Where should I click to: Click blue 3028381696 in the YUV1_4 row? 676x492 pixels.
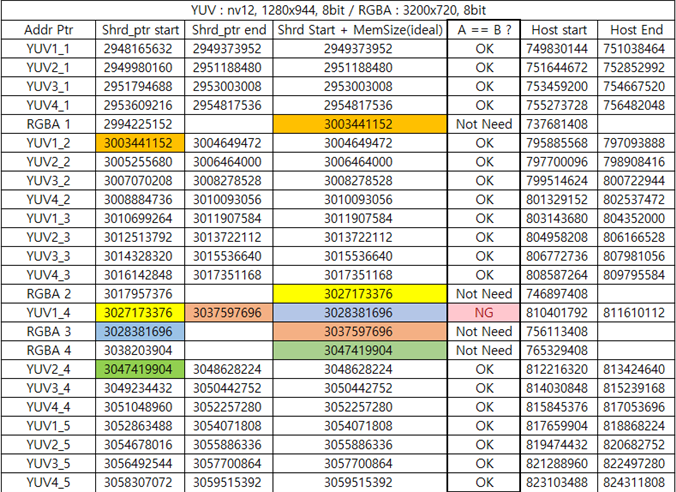(360, 313)
